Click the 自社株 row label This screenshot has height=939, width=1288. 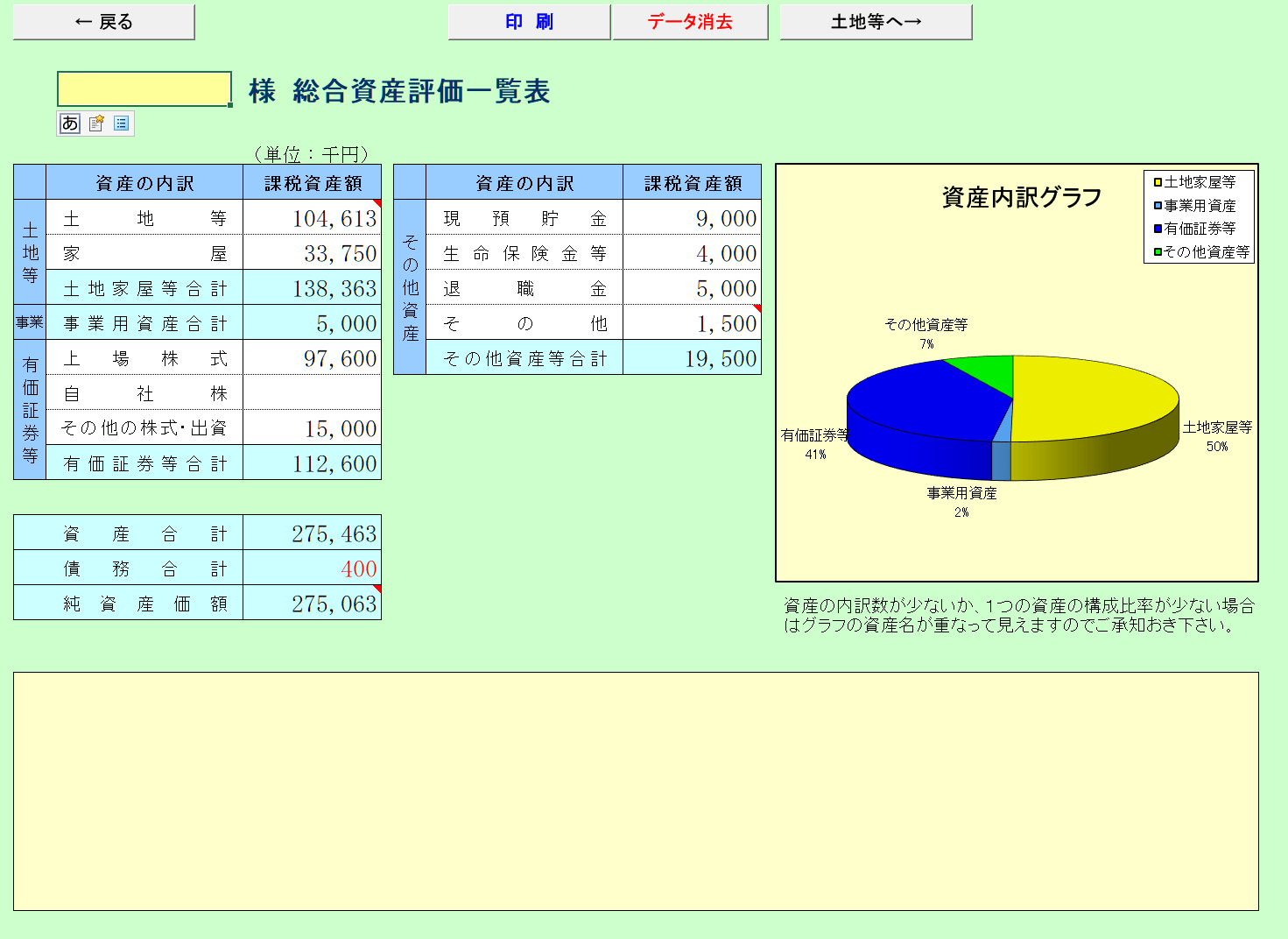(x=144, y=392)
